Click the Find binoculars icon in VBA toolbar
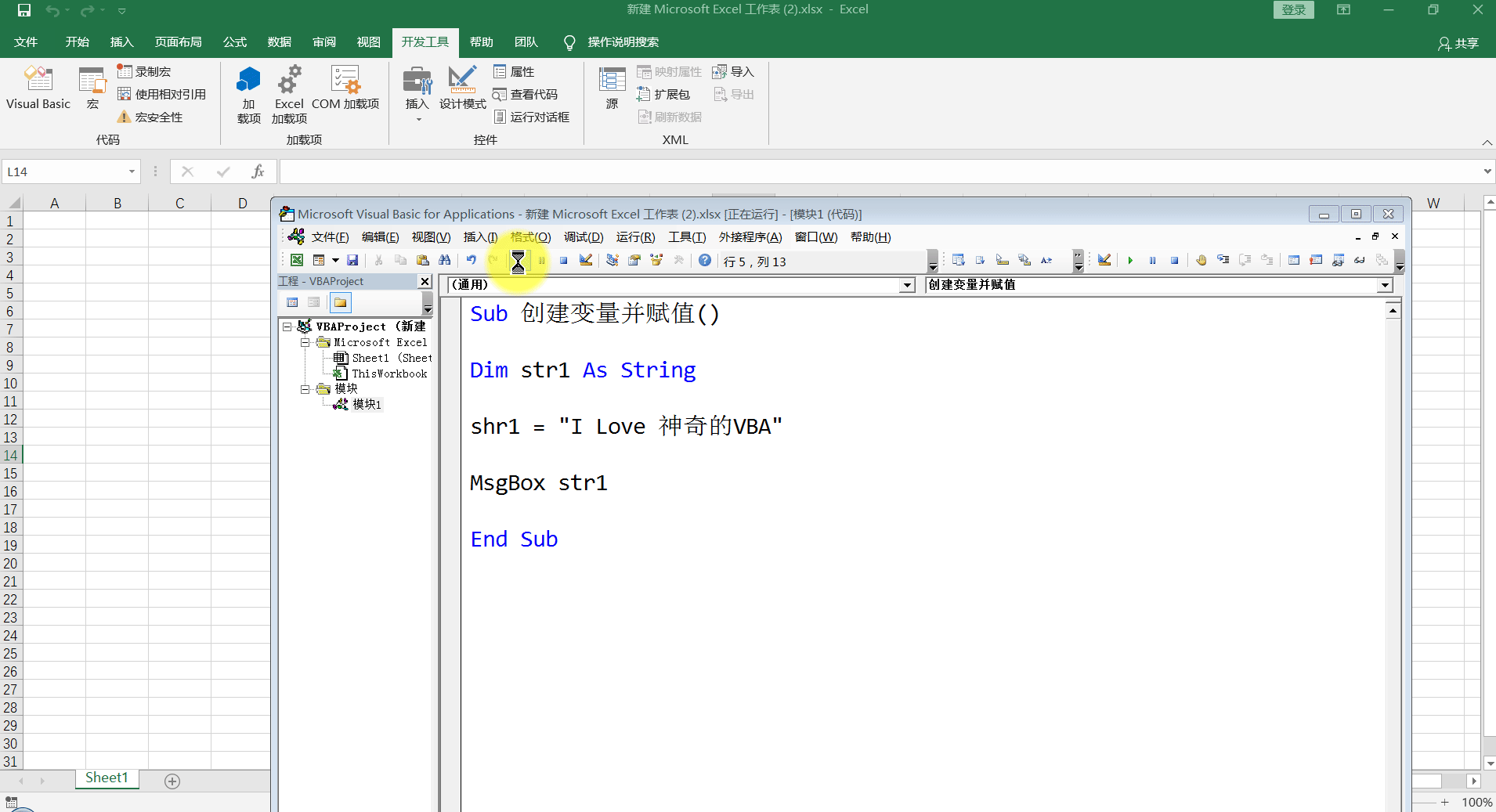 pos(445,260)
